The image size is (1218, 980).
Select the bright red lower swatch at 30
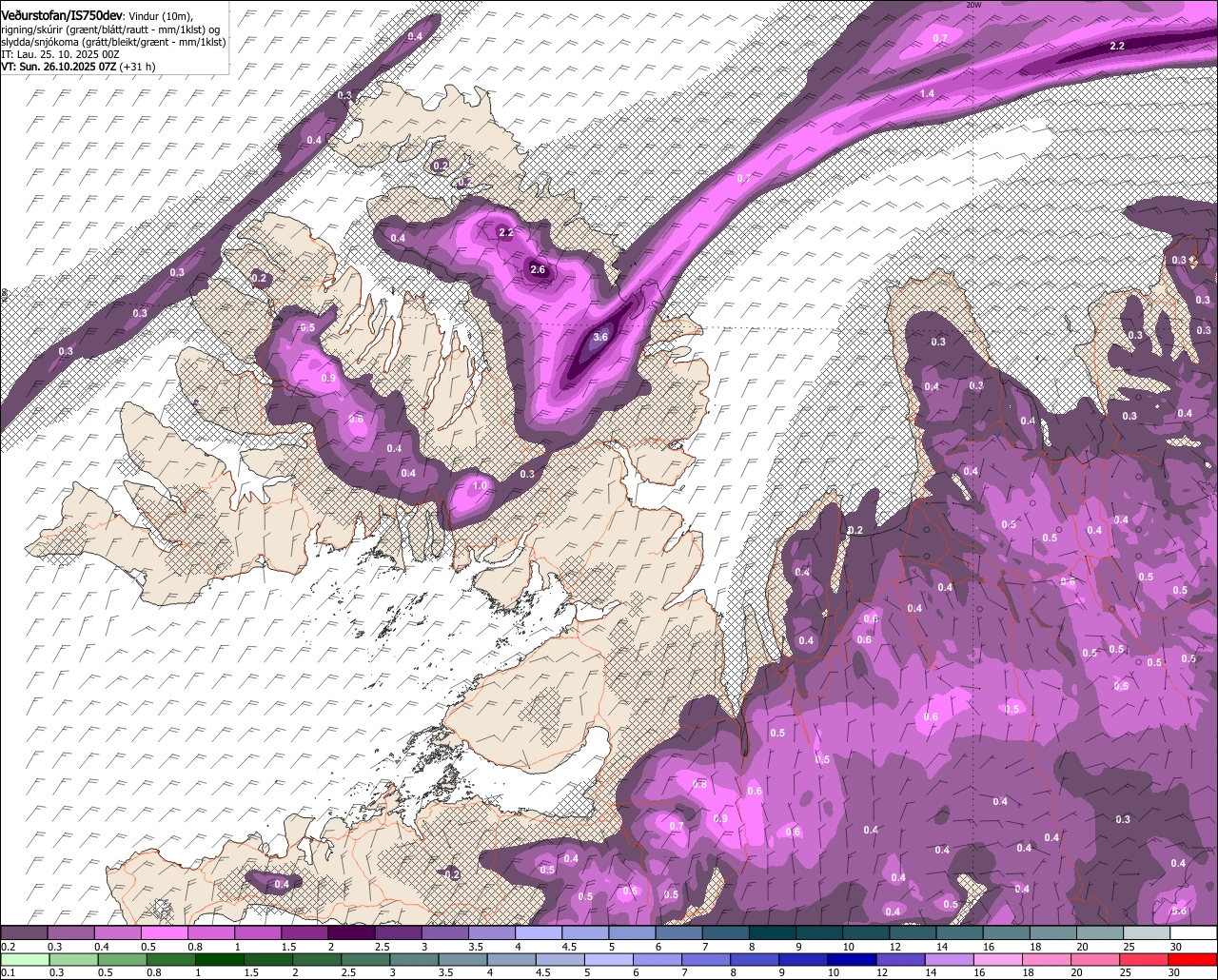[1193, 959]
